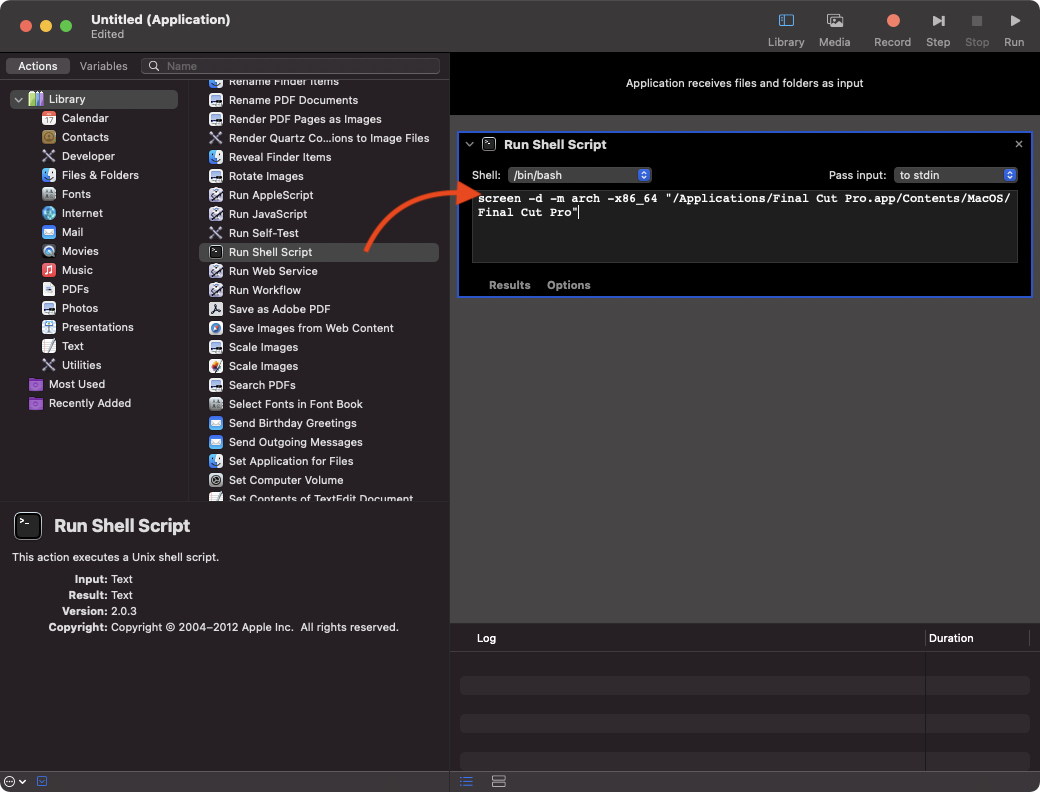Open the Pass input dropdown
This screenshot has width=1040, height=792.
[955, 175]
